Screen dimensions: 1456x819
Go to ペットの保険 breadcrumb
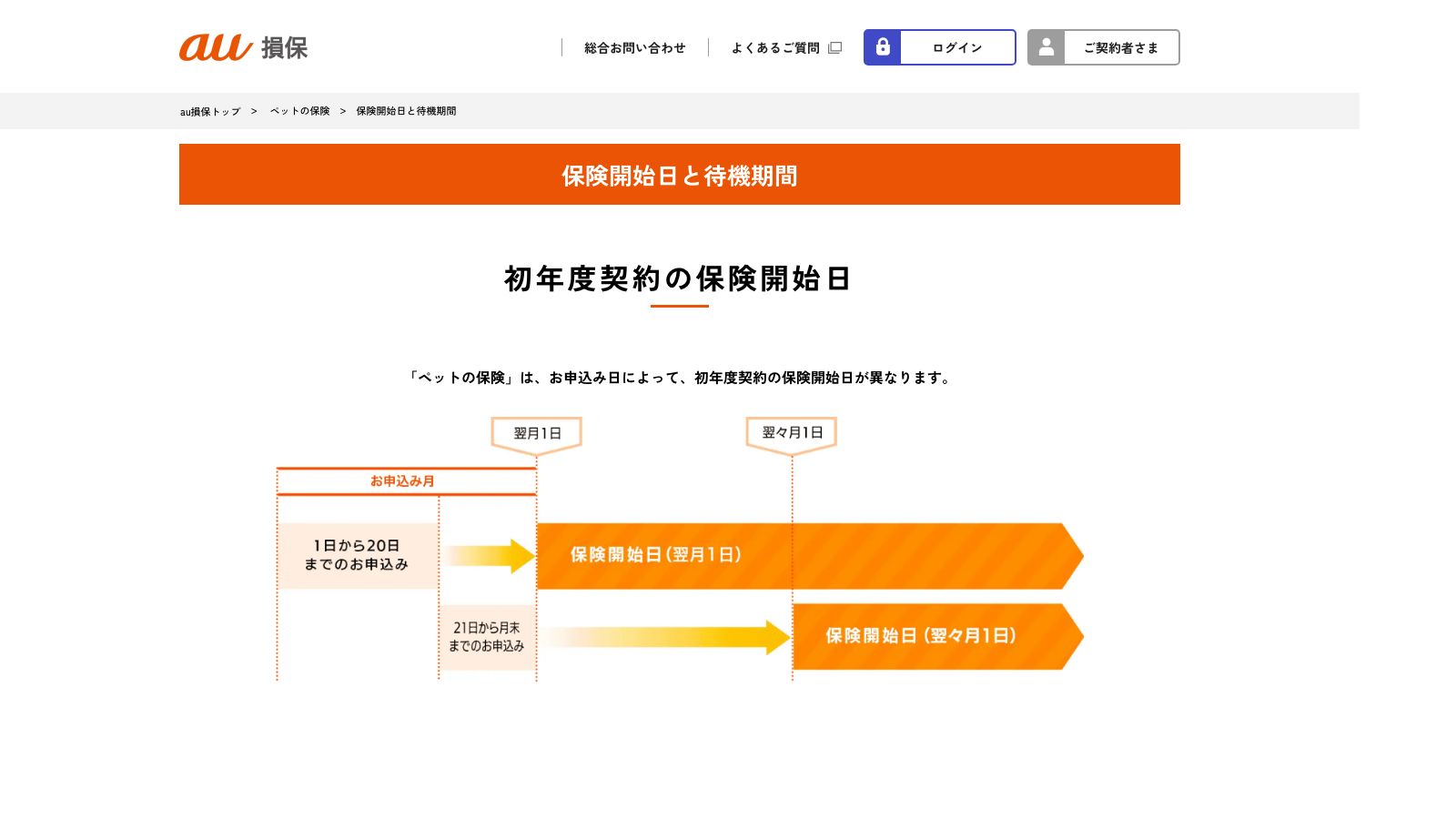[300, 111]
